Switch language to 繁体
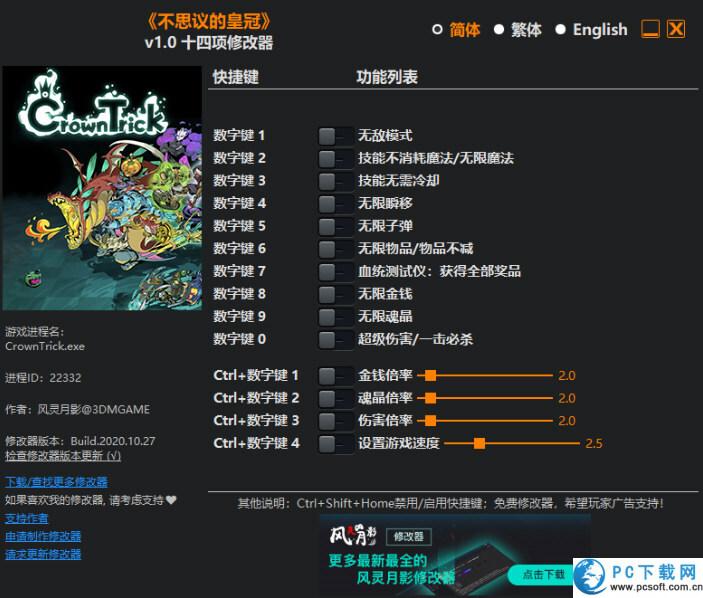The width and height of the screenshot is (703, 598). coord(499,30)
